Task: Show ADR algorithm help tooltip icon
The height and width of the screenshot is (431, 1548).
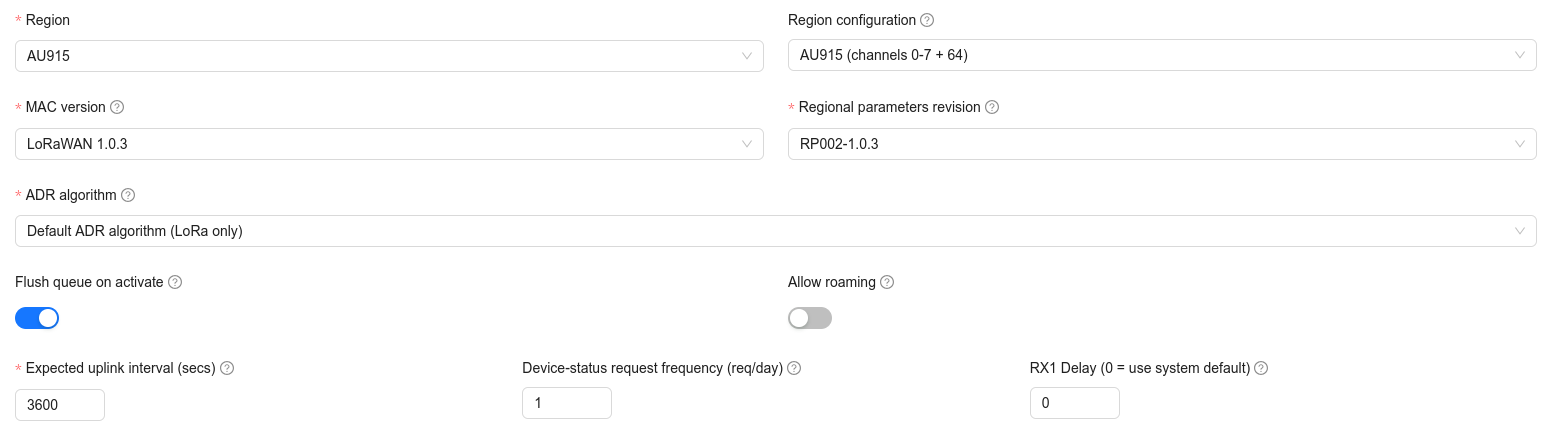Action: pyautogui.click(x=128, y=195)
